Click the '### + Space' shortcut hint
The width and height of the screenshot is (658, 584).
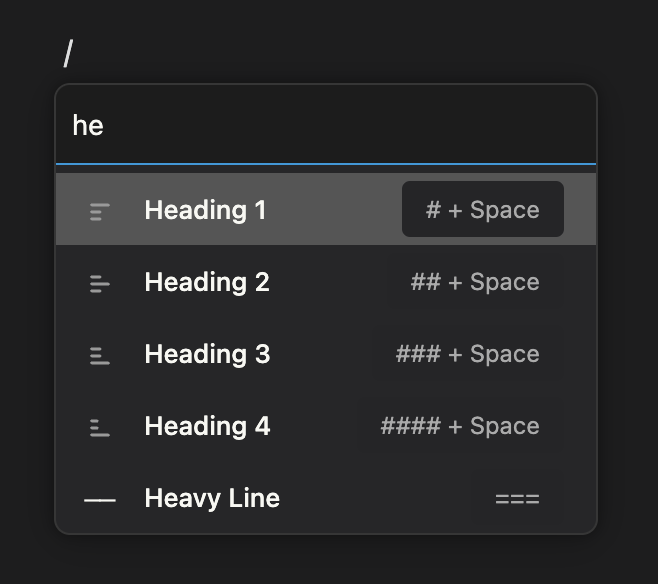pos(467,354)
